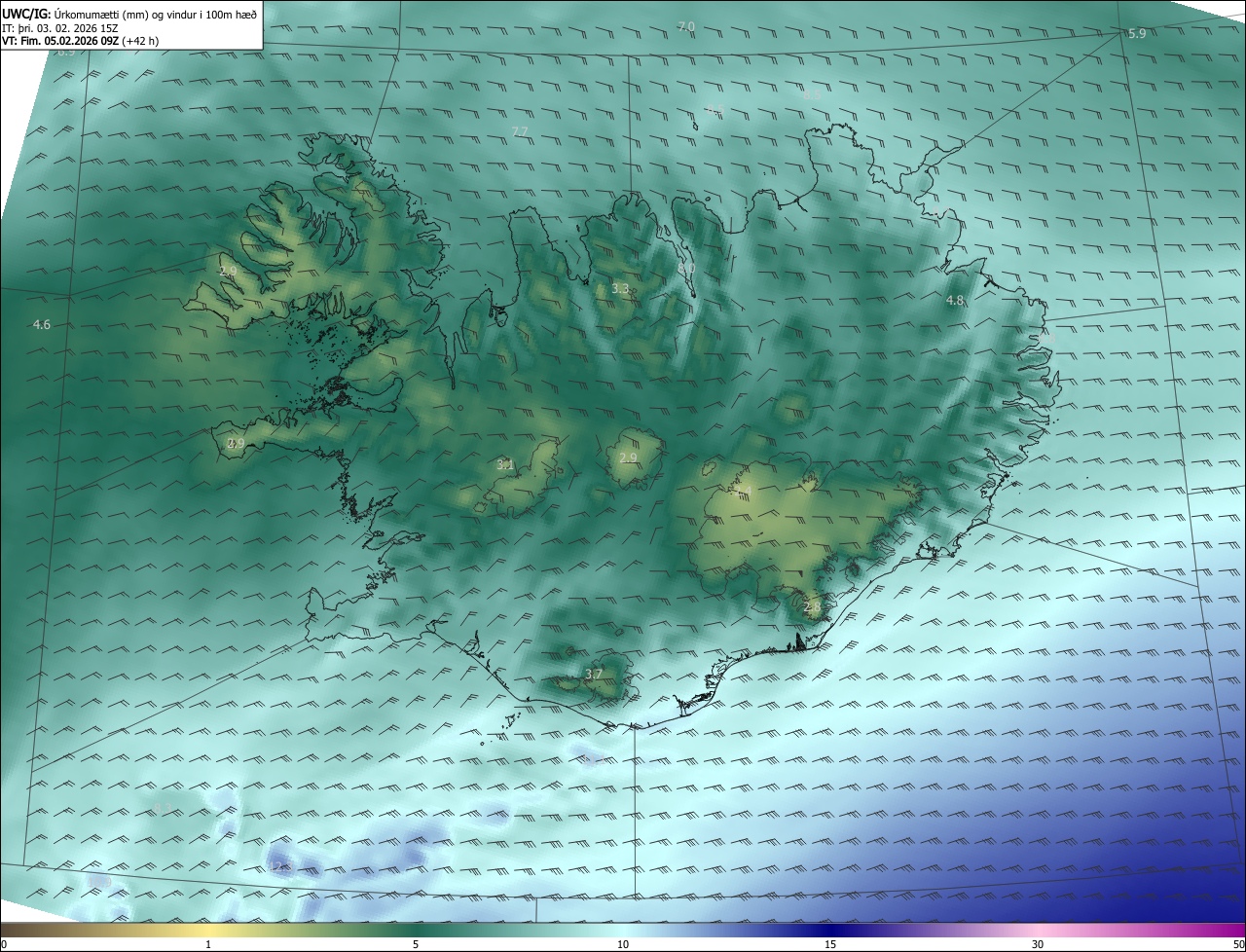Screen dimensions: 1246x952
Task: Click the 'VT: Fim. 05.02.2026 09Z' valid-time line
Action: (x=80, y=41)
